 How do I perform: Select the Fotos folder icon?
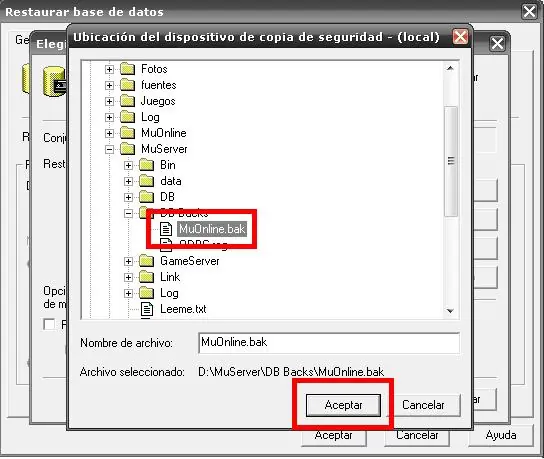[x=127, y=69]
